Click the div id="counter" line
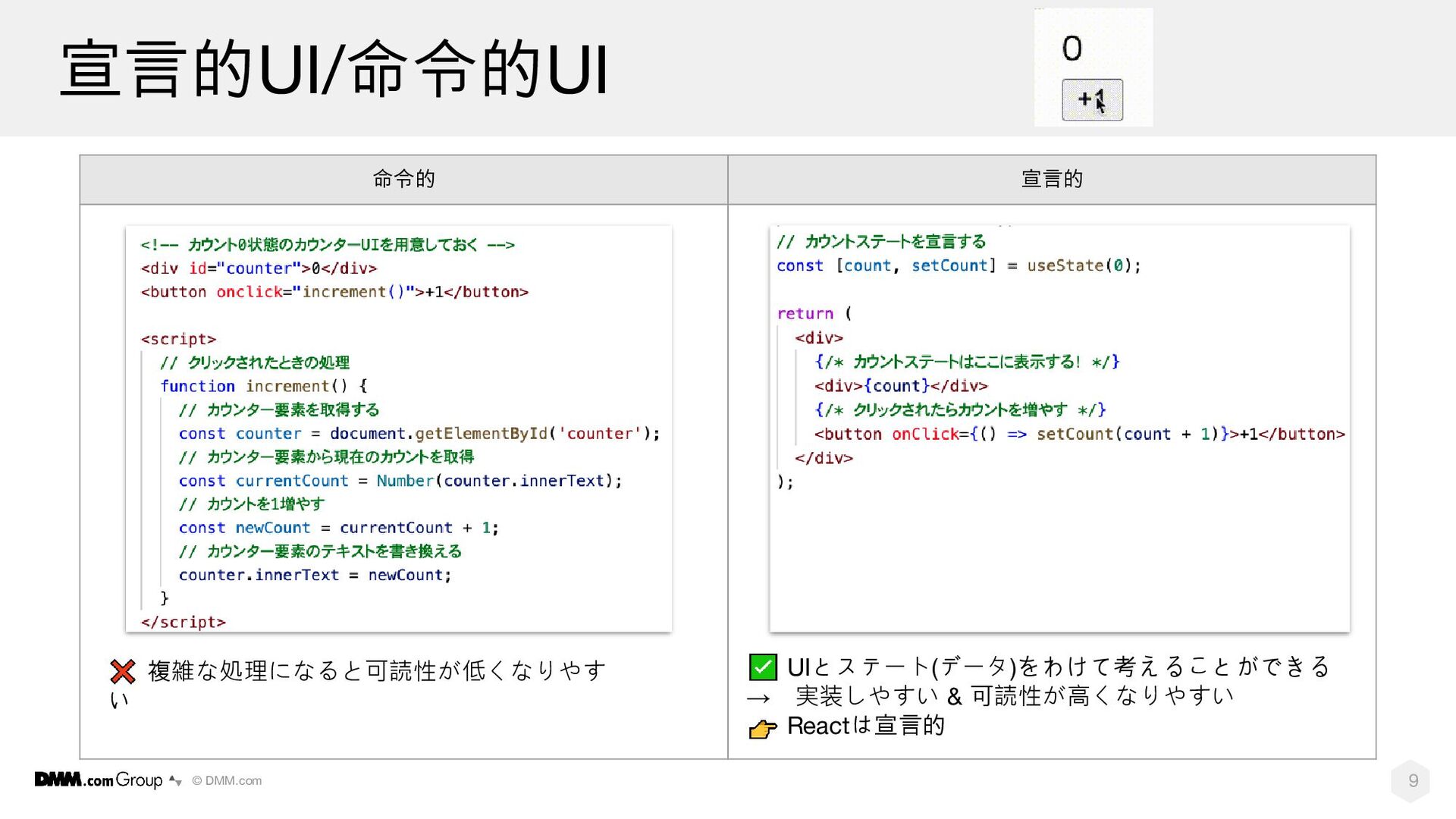This screenshot has width=1456, height=819. click(x=259, y=268)
